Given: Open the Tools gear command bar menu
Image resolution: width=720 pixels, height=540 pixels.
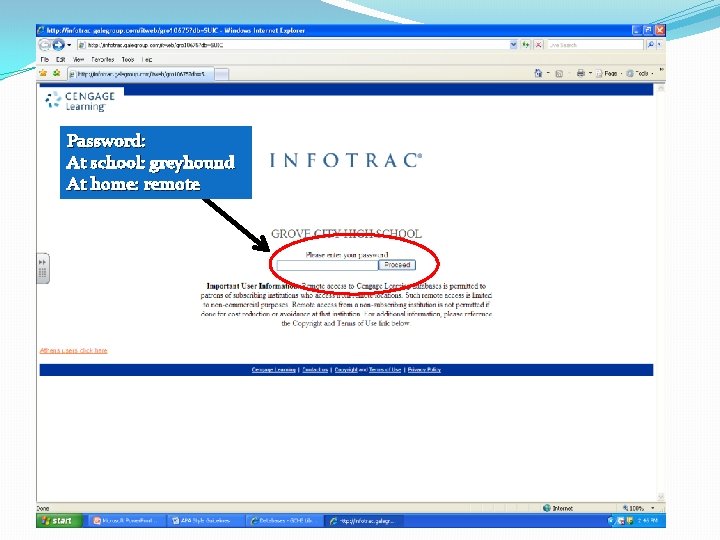Looking at the screenshot, I should coord(640,73).
